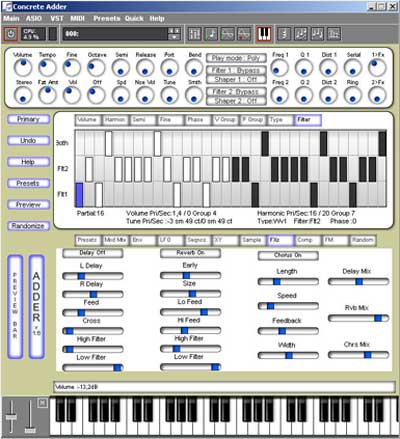Toggle the Chorus On button

pyautogui.click(x=288, y=255)
